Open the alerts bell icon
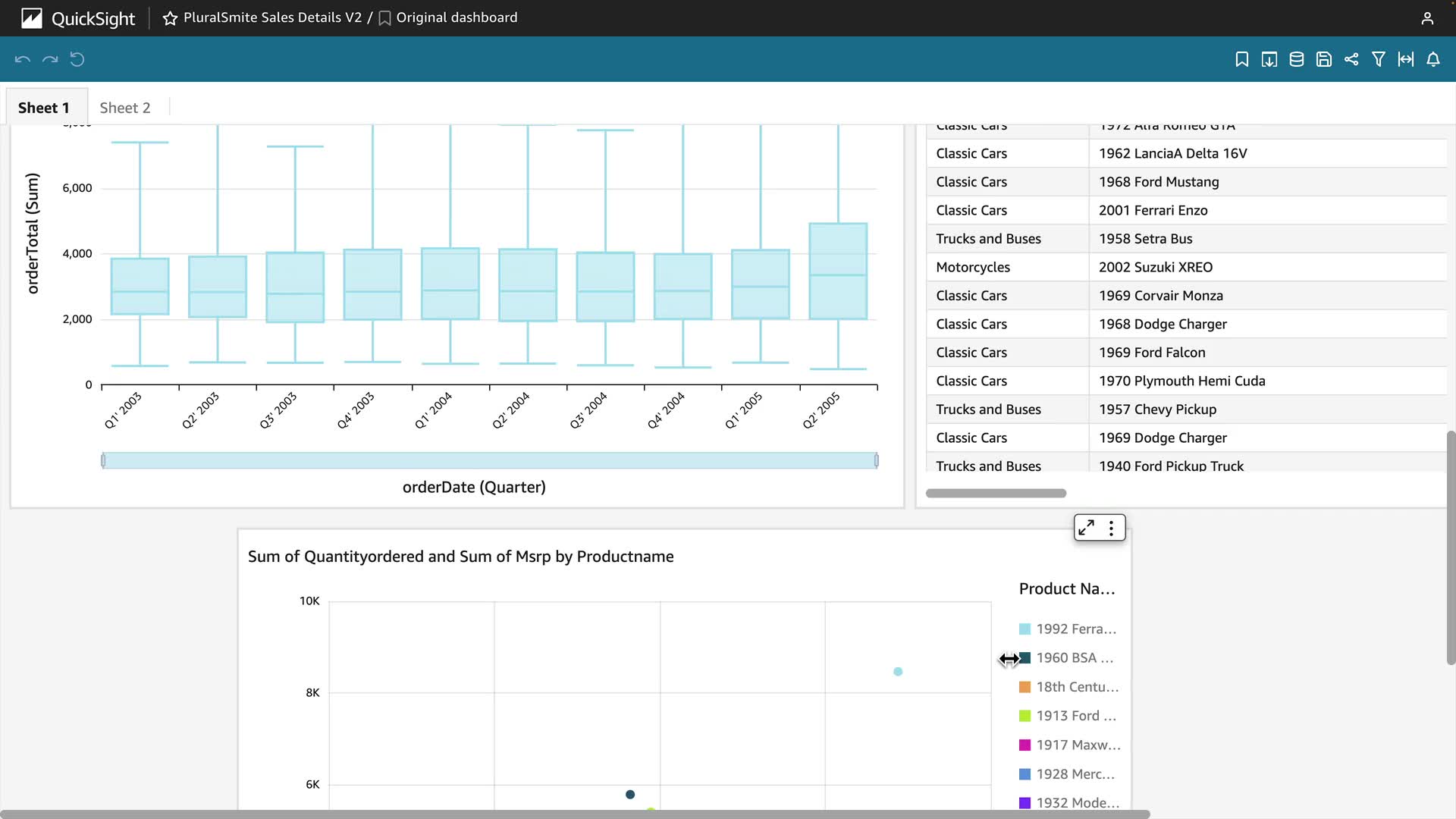This screenshot has height=819, width=1456. [x=1432, y=59]
